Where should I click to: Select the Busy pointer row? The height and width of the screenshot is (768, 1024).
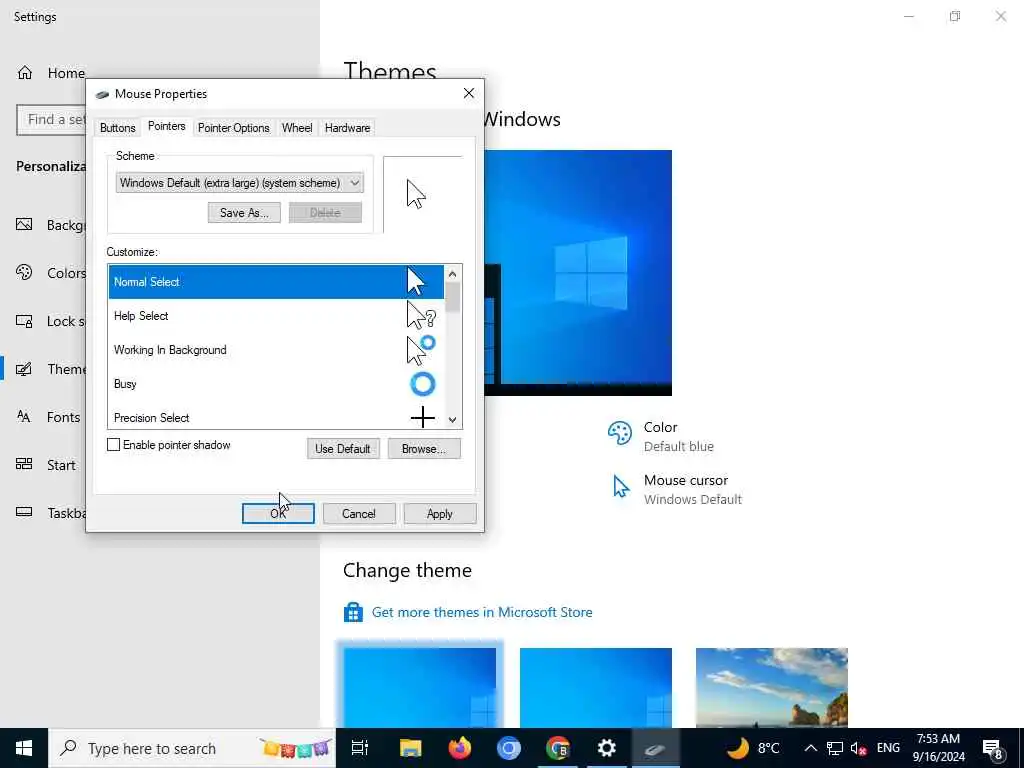(276, 384)
